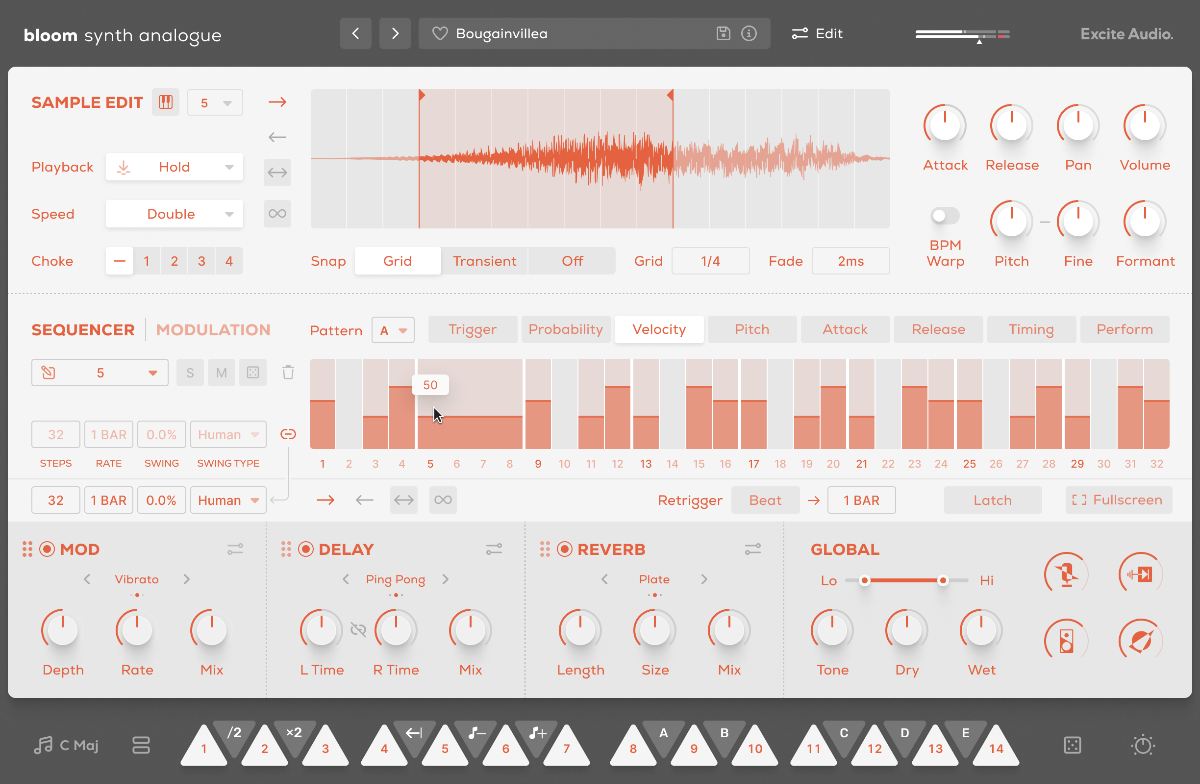Viewport: 1200px width, 784px height.
Task: Click the timer icon in the bottom bar
Action: coord(1143,745)
